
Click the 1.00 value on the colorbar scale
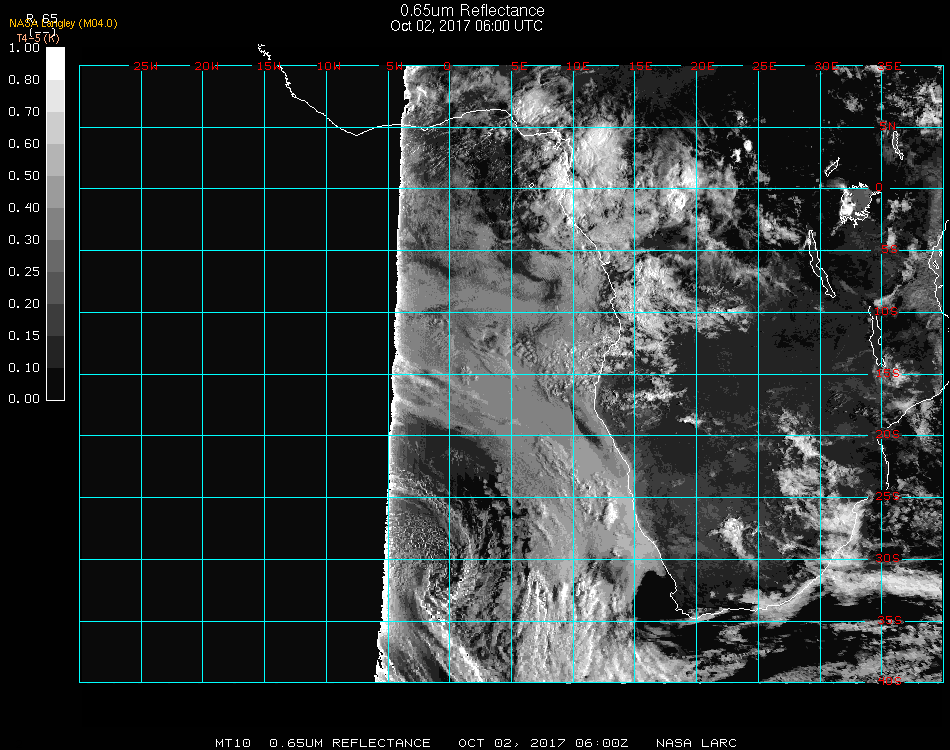click(x=24, y=48)
